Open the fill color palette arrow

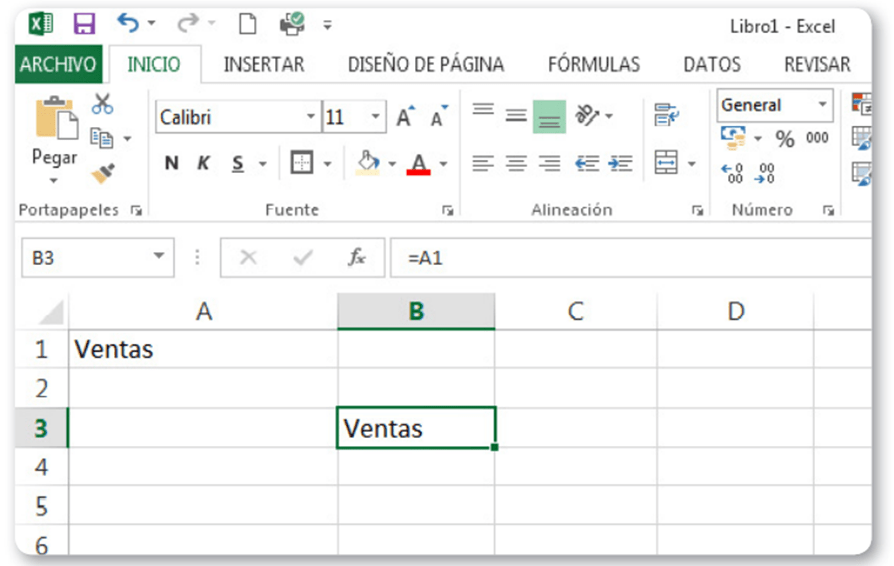(x=392, y=164)
